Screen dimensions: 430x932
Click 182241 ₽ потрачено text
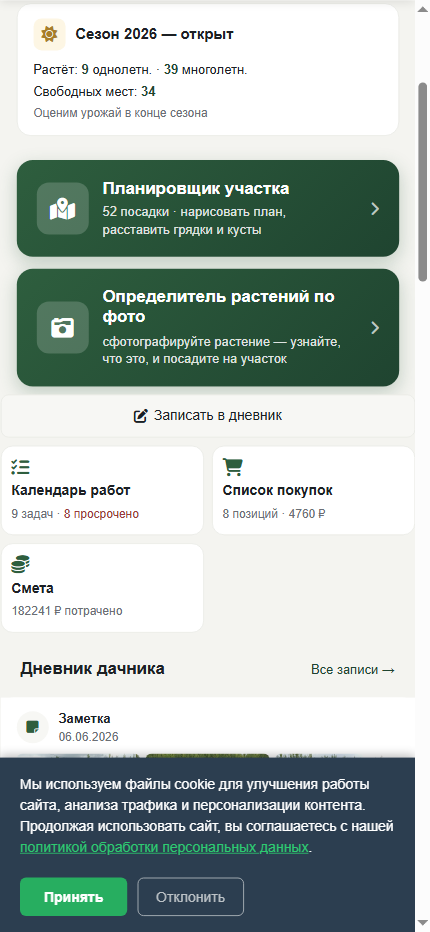click(67, 611)
